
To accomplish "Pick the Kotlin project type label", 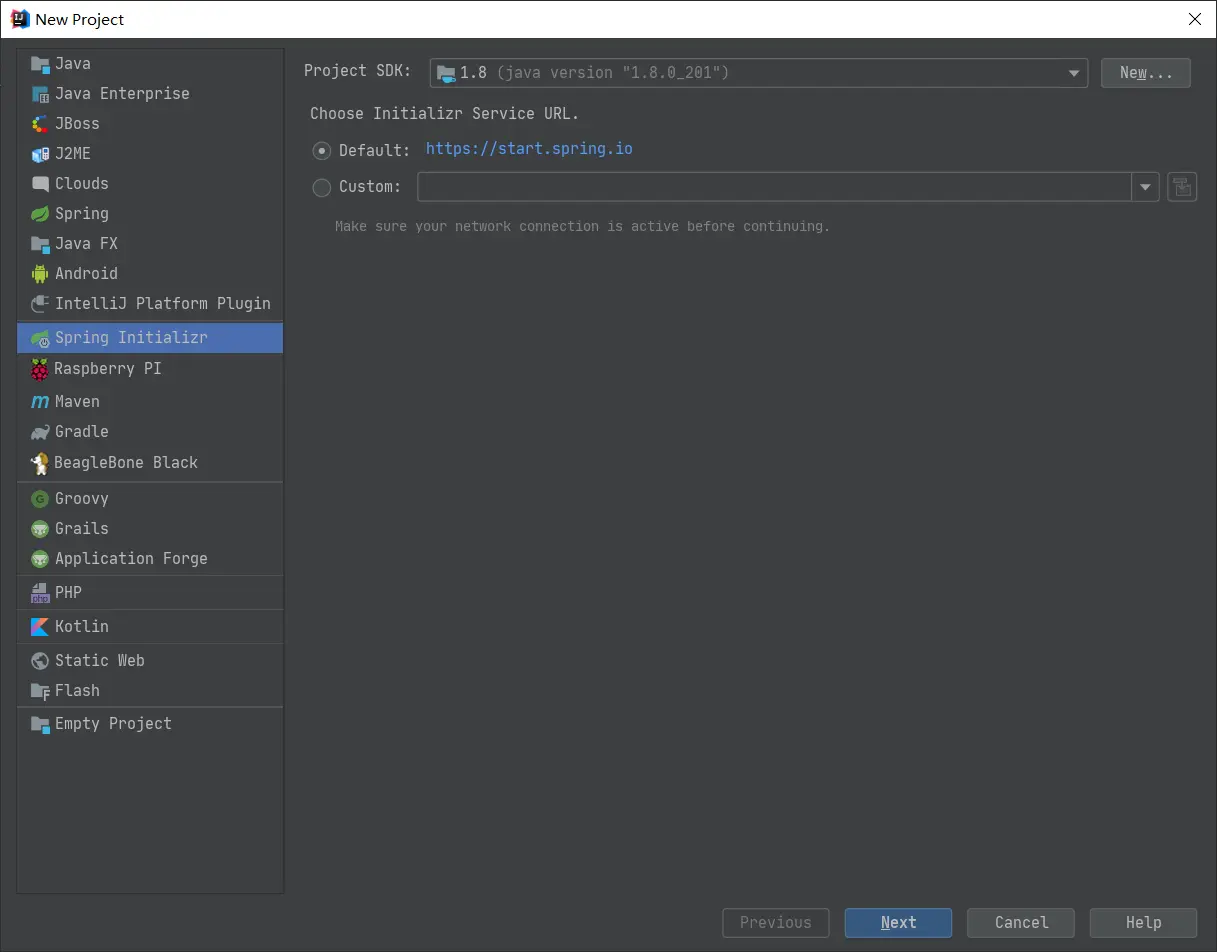I will (82, 627).
